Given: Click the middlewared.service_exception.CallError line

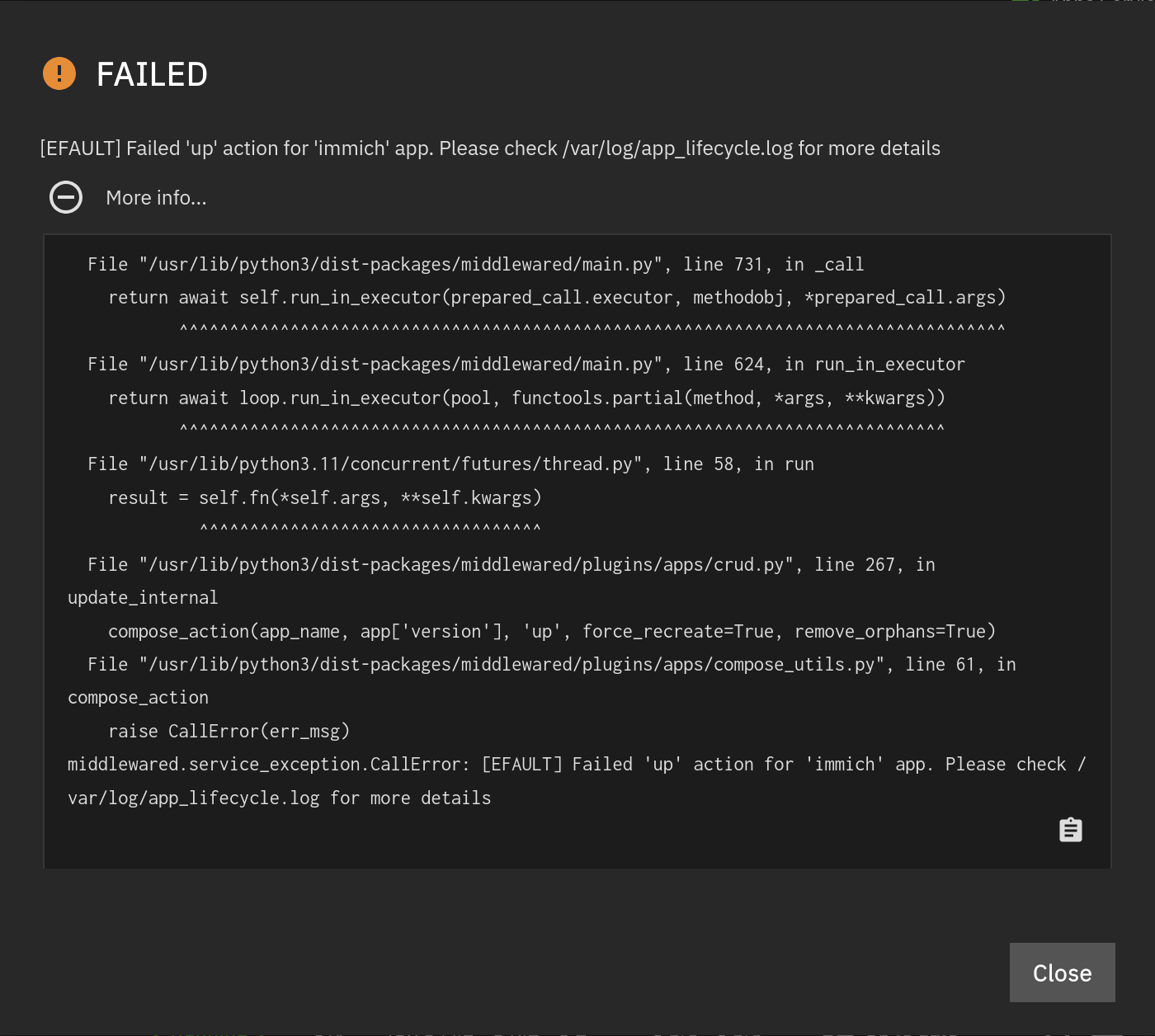Looking at the screenshot, I should tap(576, 765).
